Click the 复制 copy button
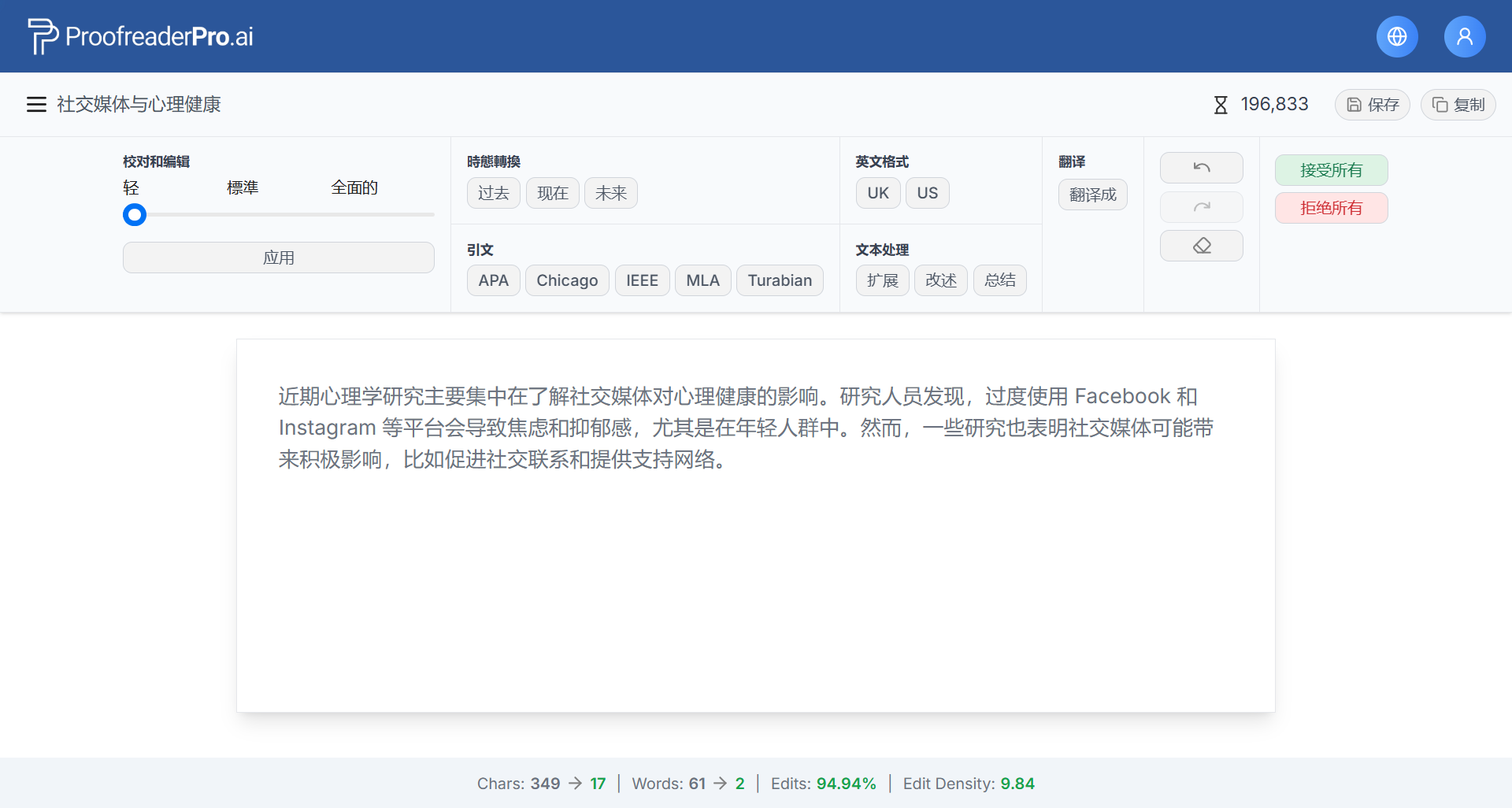1512x808 pixels. (x=1458, y=105)
